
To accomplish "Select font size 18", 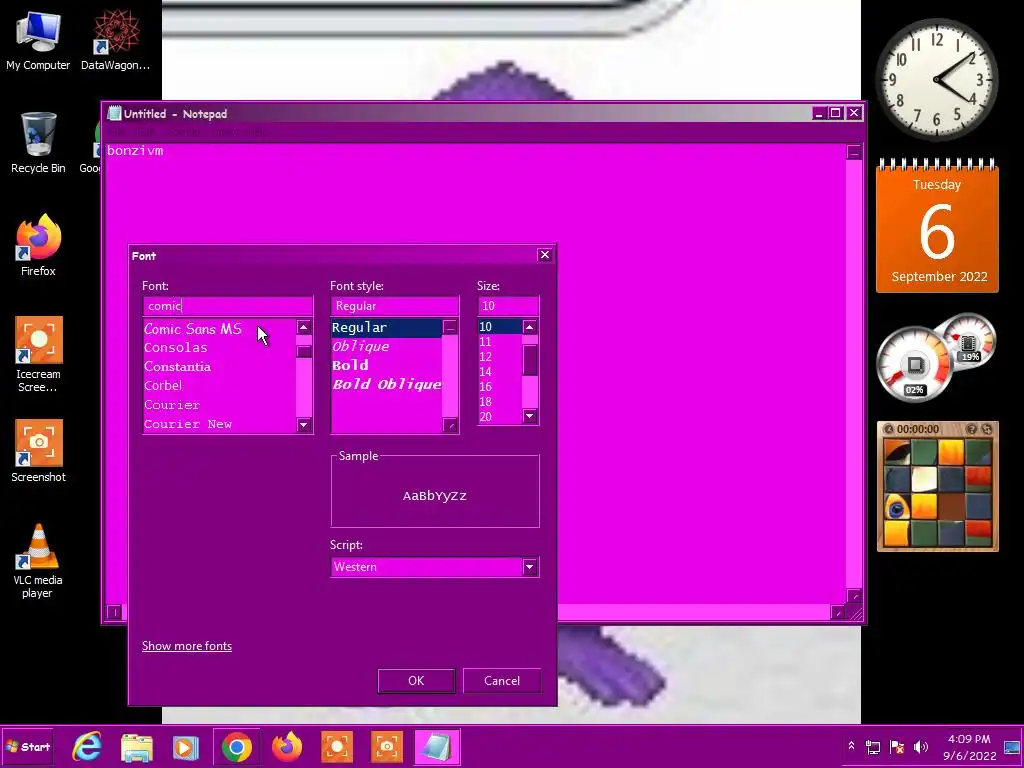I will pyautogui.click(x=500, y=402).
